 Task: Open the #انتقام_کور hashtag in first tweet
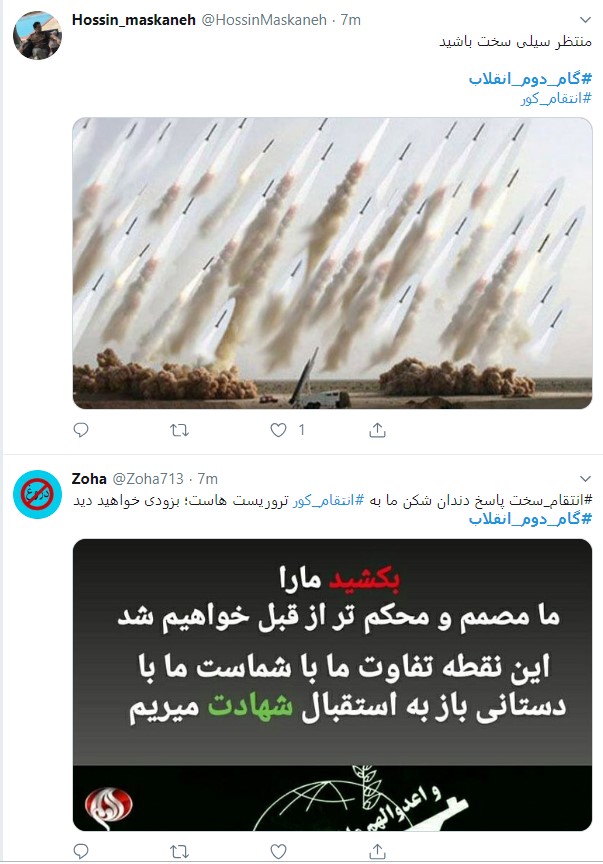point(556,99)
